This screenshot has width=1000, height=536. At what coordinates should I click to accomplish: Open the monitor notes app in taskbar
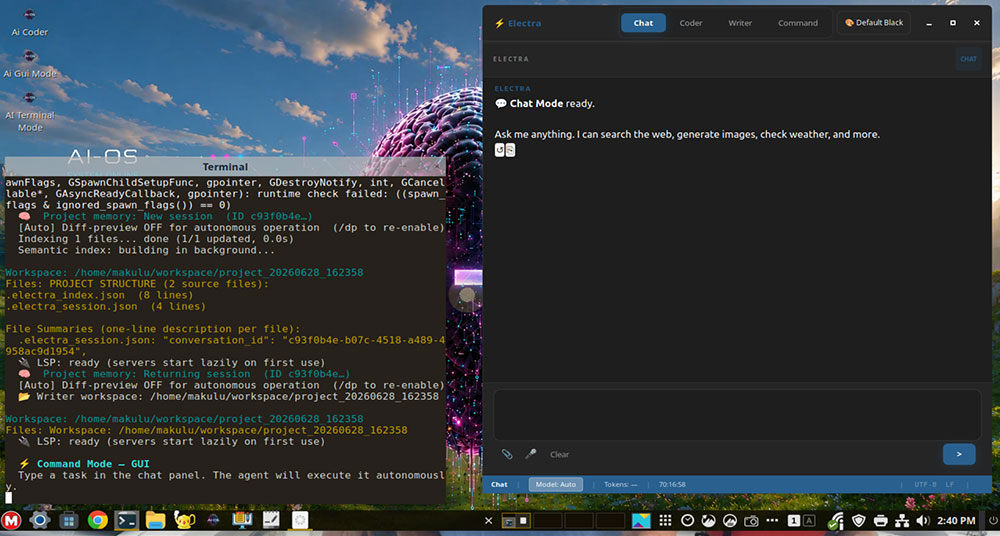242,521
